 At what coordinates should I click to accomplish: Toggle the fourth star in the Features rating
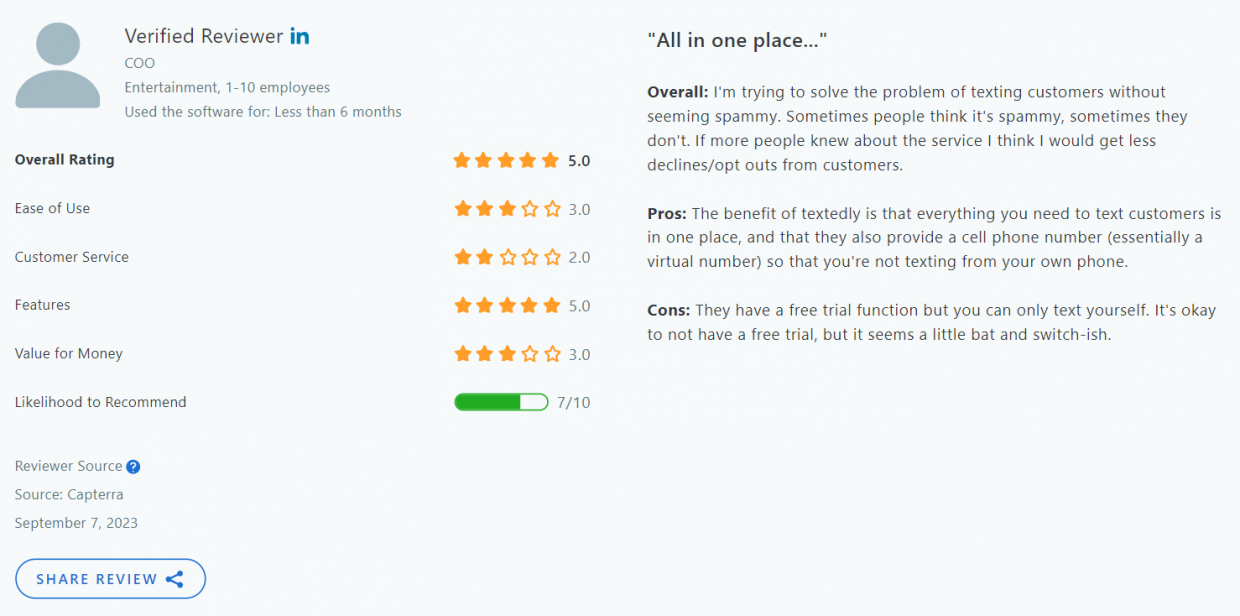pyautogui.click(x=529, y=305)
